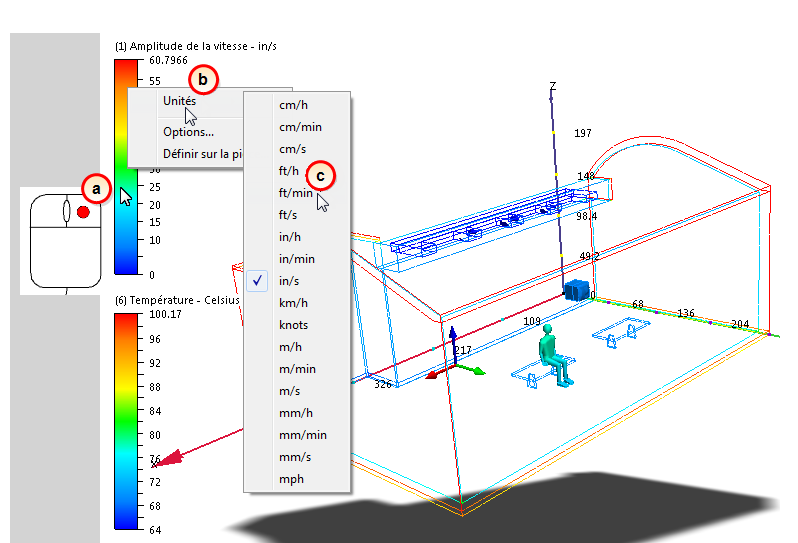Click the callout marker labeled b
798x543 pixels.
tap(203, 80)
